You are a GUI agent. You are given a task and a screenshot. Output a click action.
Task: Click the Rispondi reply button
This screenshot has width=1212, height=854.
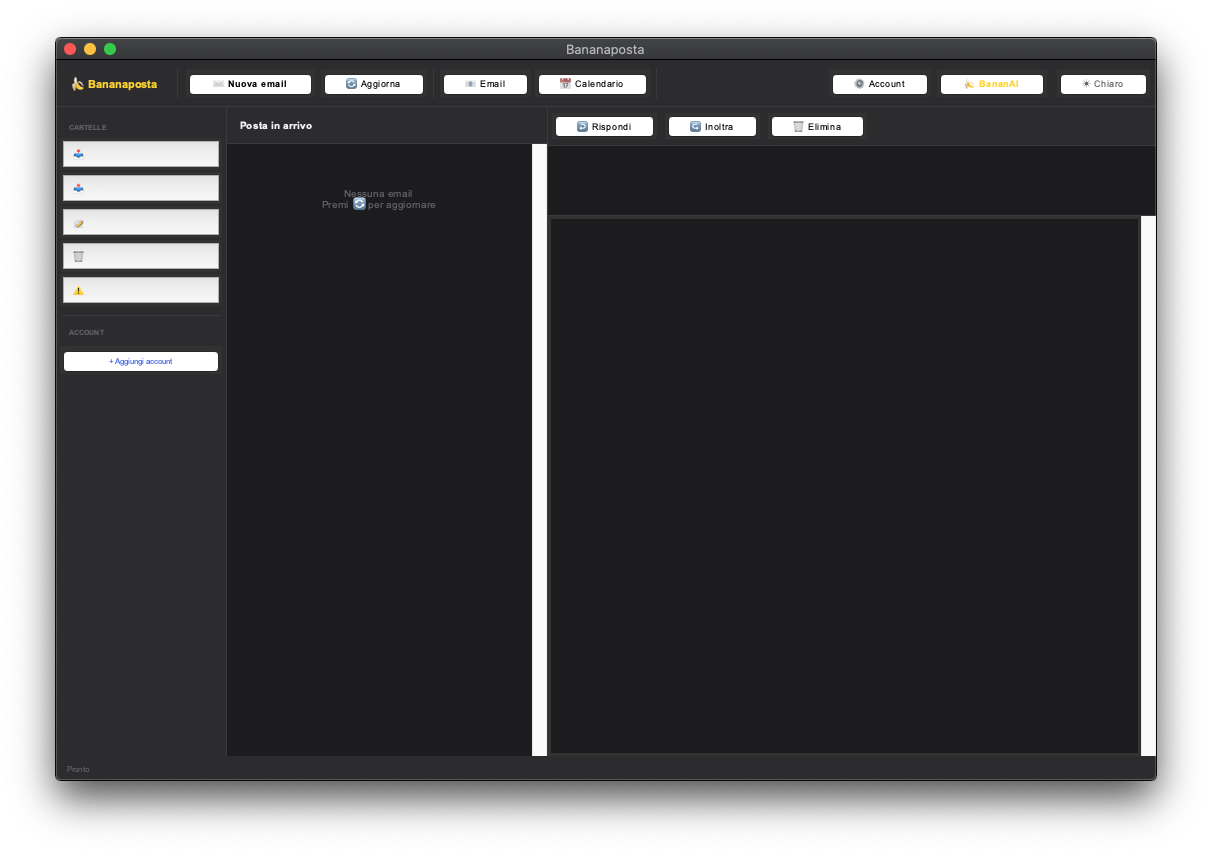[x=604, y=127]
